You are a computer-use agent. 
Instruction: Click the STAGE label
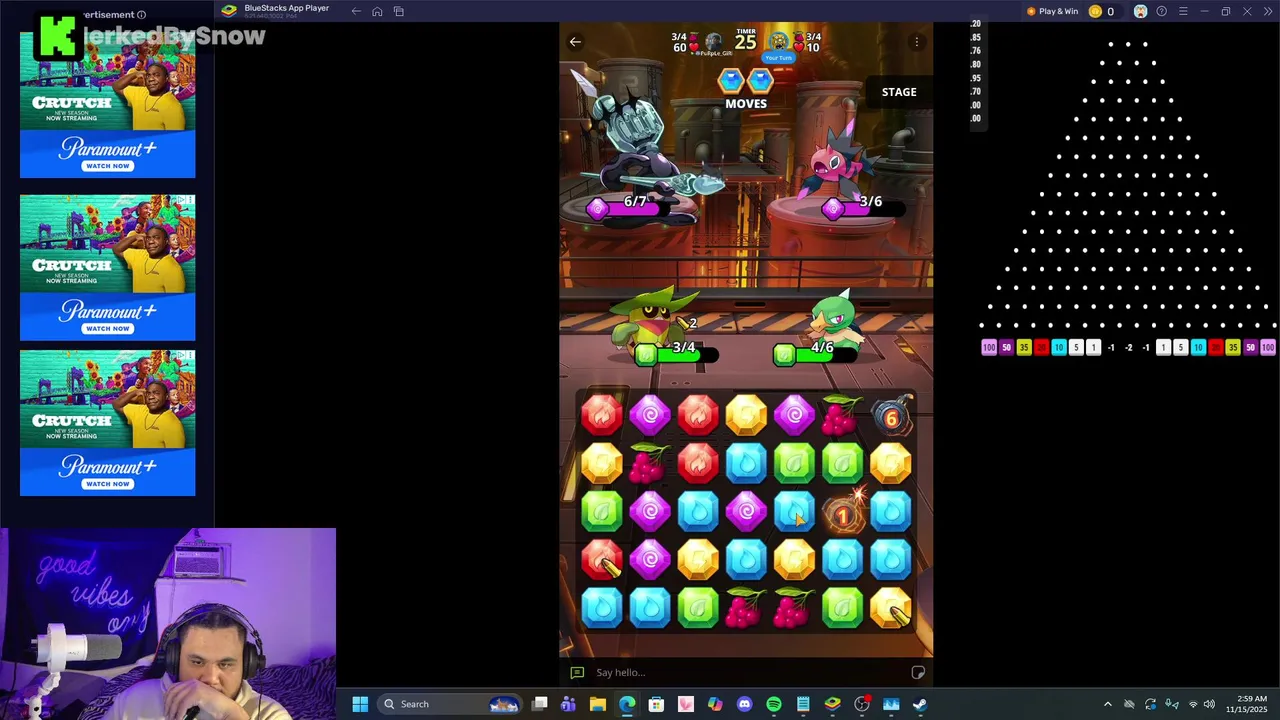click(x=899, y=92)
